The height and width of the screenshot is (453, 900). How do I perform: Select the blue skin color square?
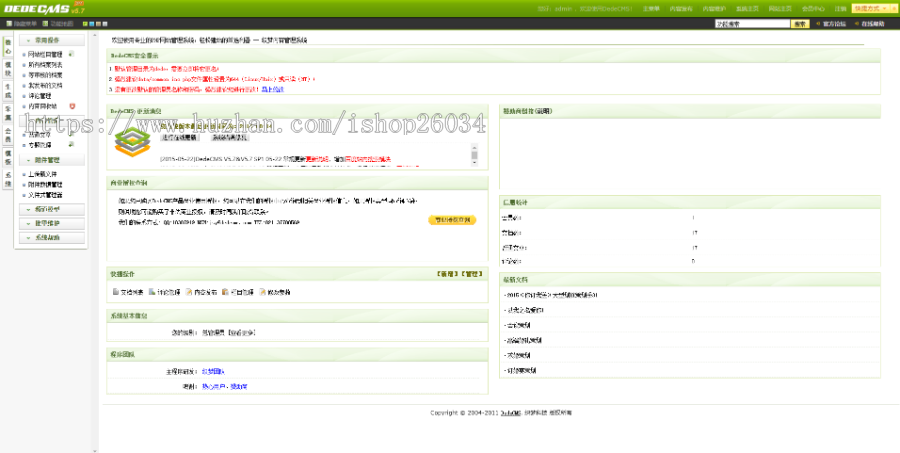[x=92, y=24]
